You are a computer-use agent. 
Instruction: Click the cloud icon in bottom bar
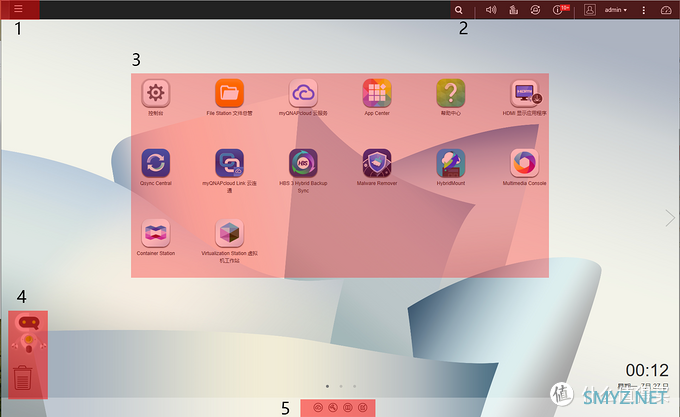click(x=318, y=407)
